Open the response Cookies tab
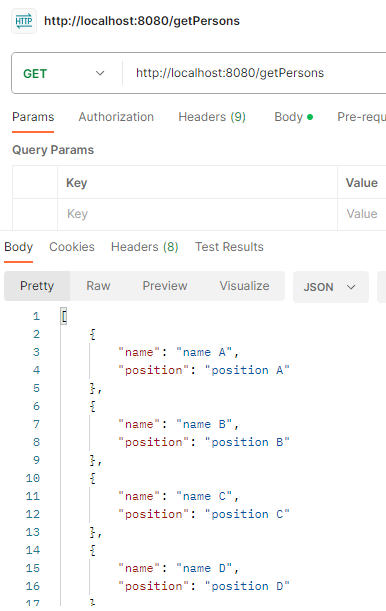The height and width of the screenshot is (611, 386). (72, 247)
